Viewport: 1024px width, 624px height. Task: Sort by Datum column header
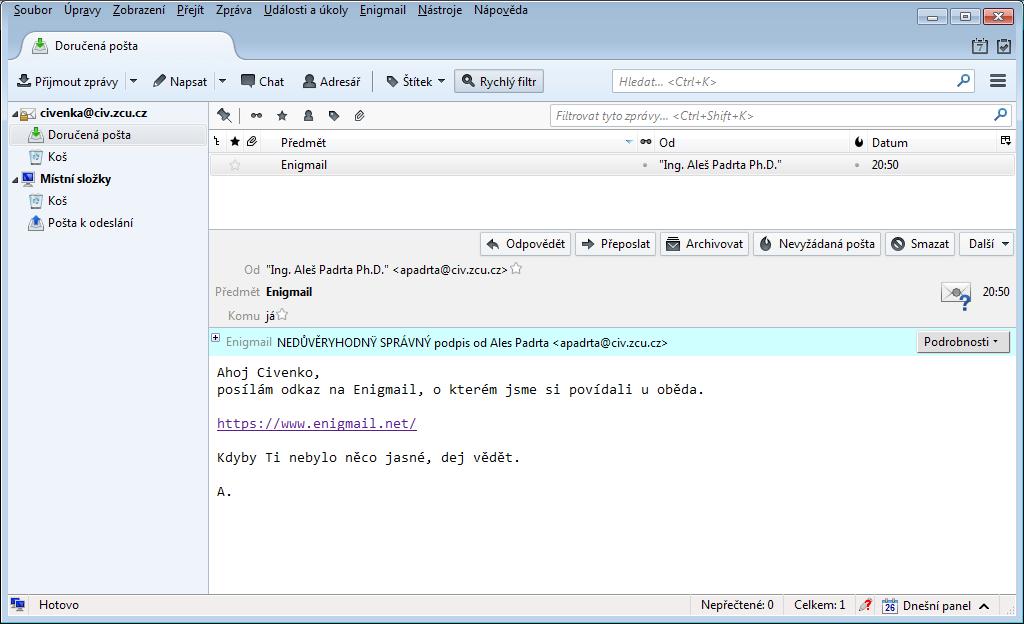(x=933, y=142)
